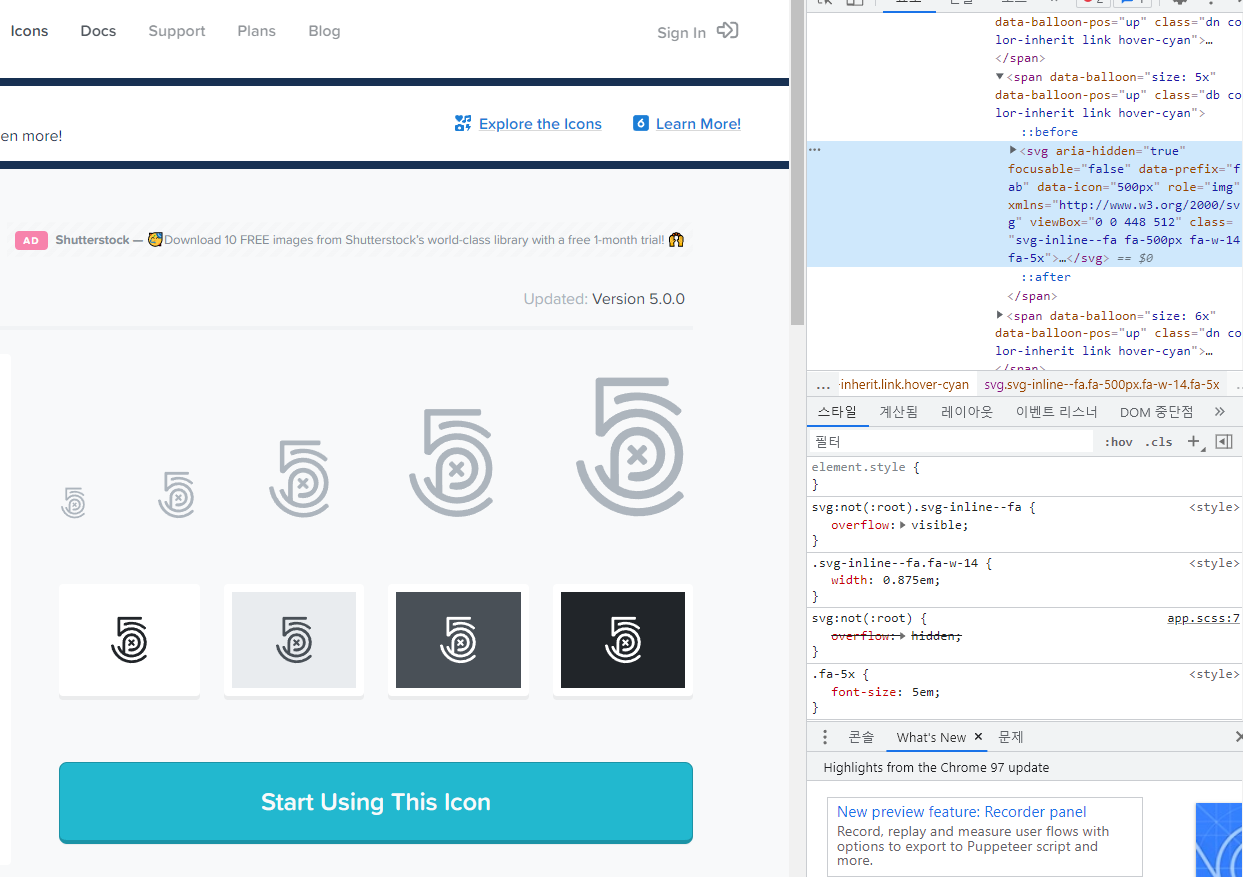This screenshot has height=877, width=1243.
Task: Click 'Highlights from the Chrome 97 update' text
Action: [x=936, y=768]
